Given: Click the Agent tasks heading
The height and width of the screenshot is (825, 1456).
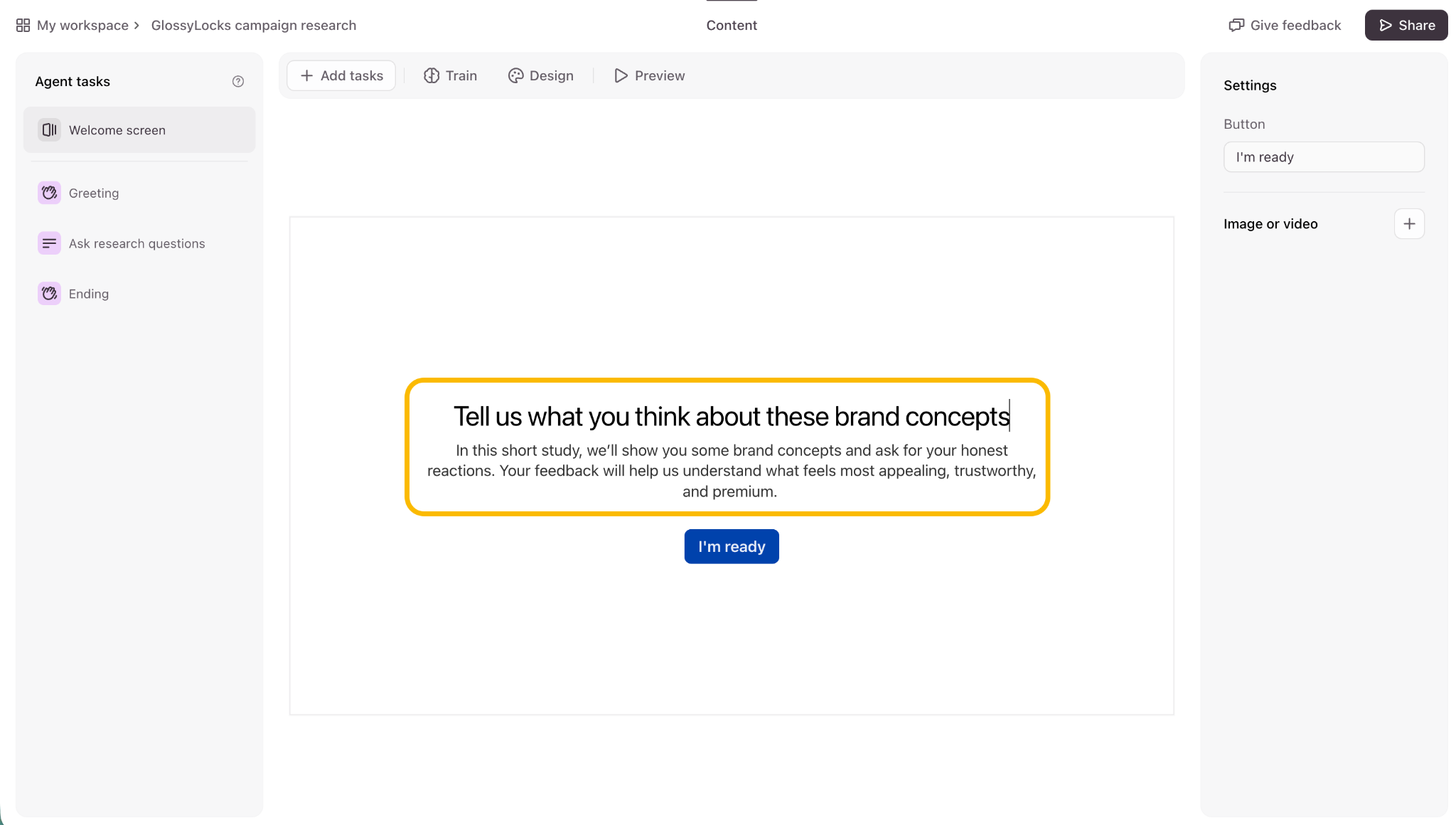Looking at the screenshot, I should [x=73, y=82].
